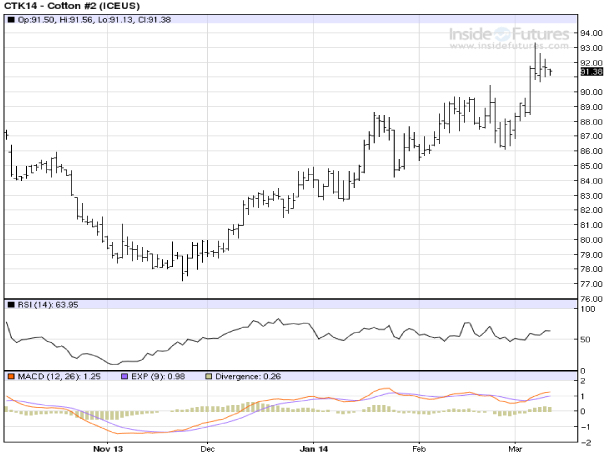Click the purple EXP legend swatch
The height and width of the screenshot is (455, 606).
[126, 376]
